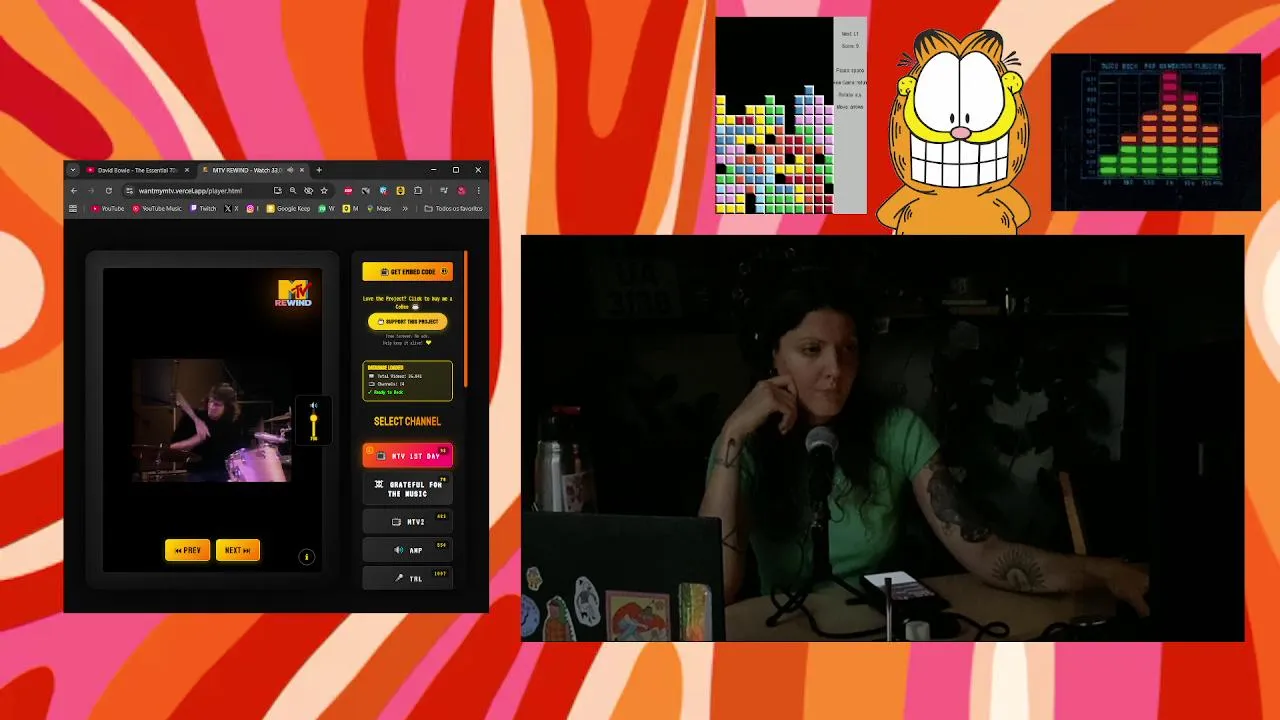Click the webcam video feed
Screen dimensions: 1280x720
coord(882,438)
